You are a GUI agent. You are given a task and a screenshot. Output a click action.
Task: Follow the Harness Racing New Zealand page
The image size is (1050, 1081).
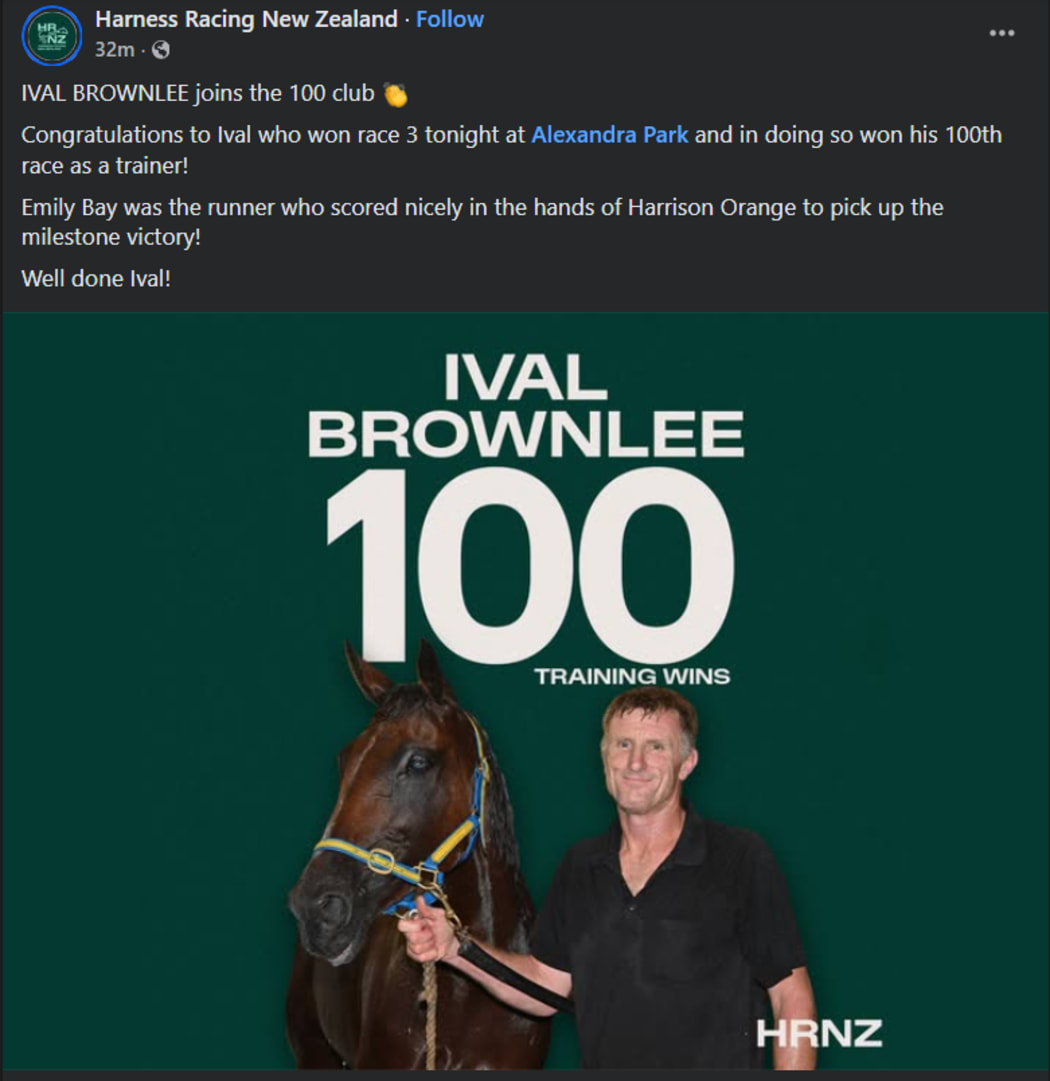449,18
